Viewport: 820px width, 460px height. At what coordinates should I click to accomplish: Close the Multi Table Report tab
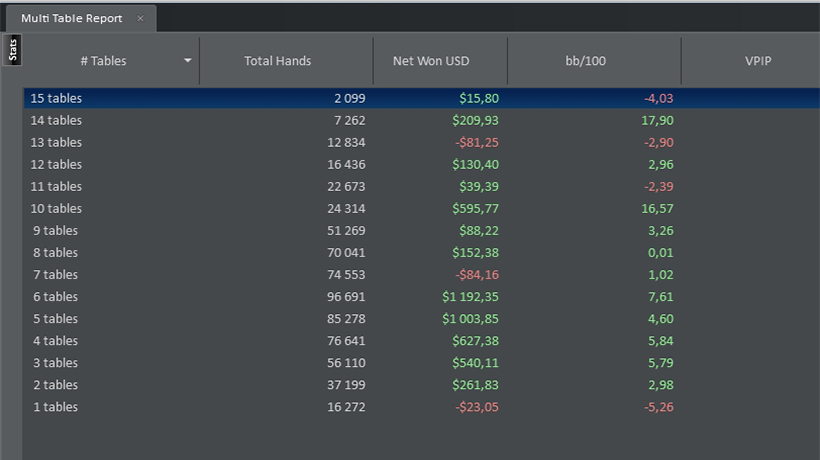140,18
